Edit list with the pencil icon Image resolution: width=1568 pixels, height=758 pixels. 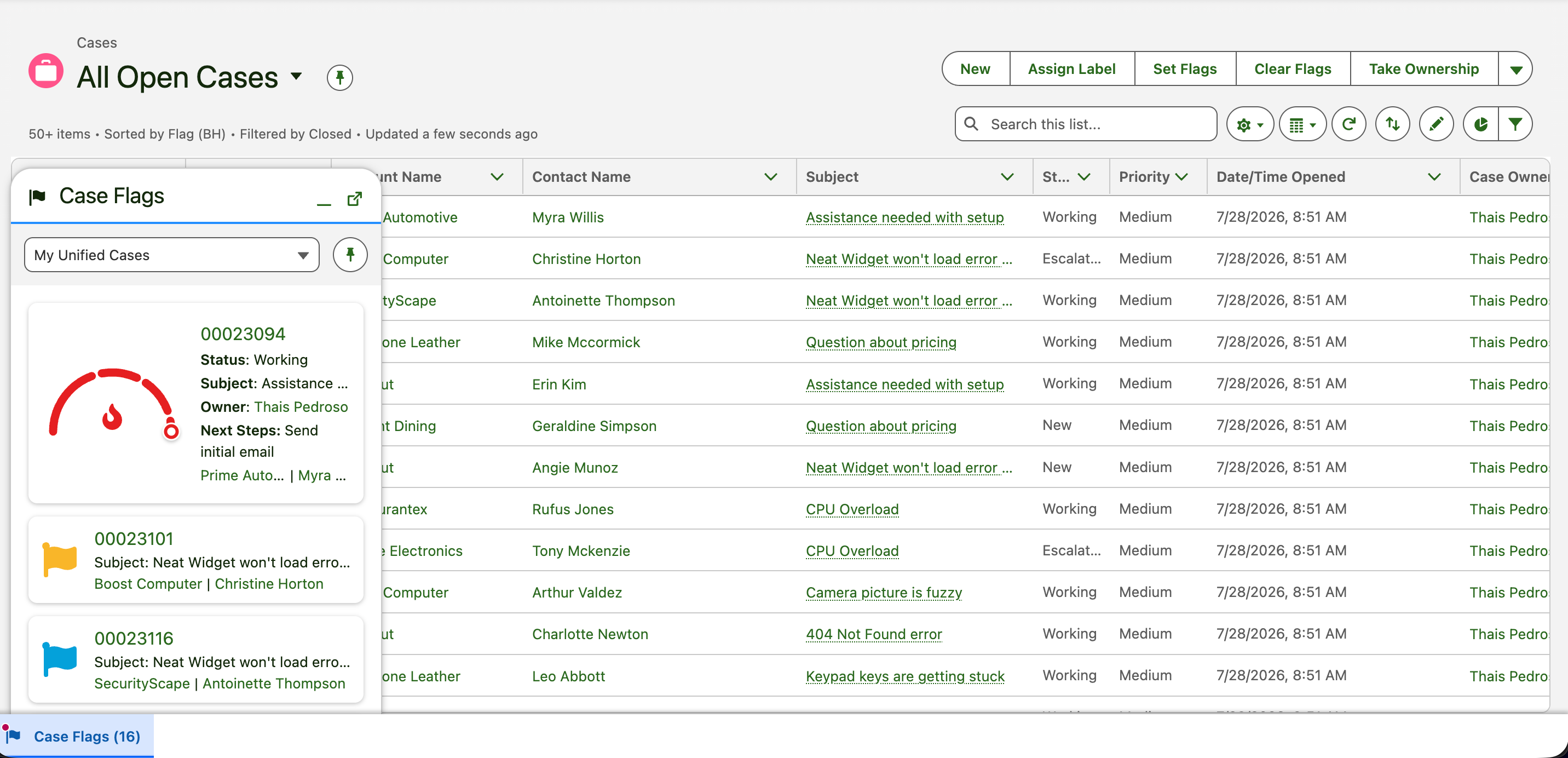point(1437,124)
